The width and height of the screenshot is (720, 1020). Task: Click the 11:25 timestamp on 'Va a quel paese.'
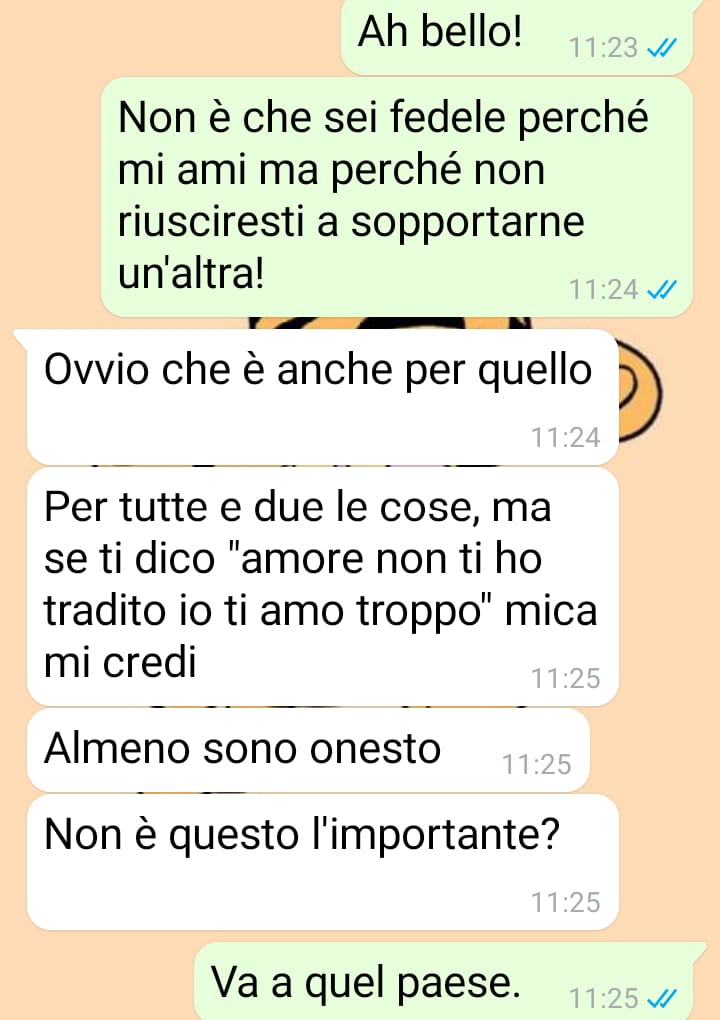[604, 998]
